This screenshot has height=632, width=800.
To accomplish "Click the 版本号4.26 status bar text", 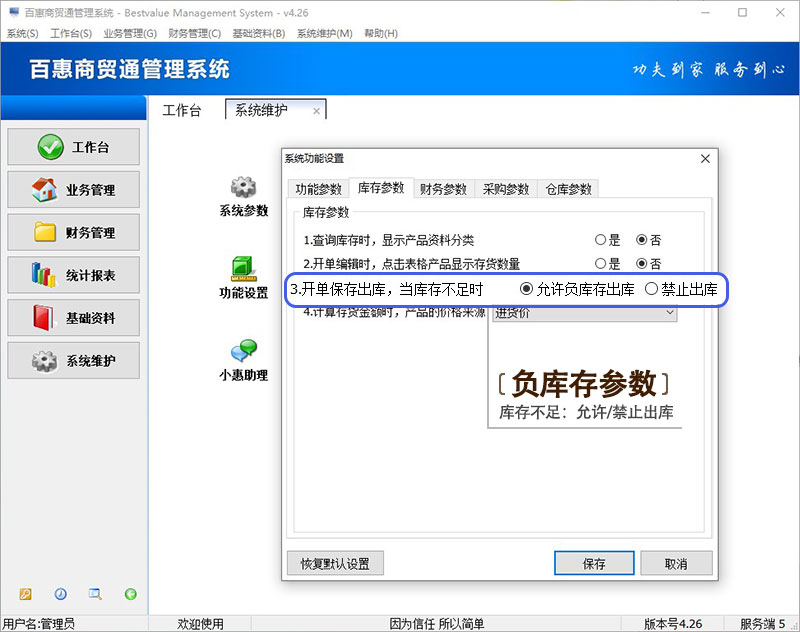I will [x=673, y=623].
